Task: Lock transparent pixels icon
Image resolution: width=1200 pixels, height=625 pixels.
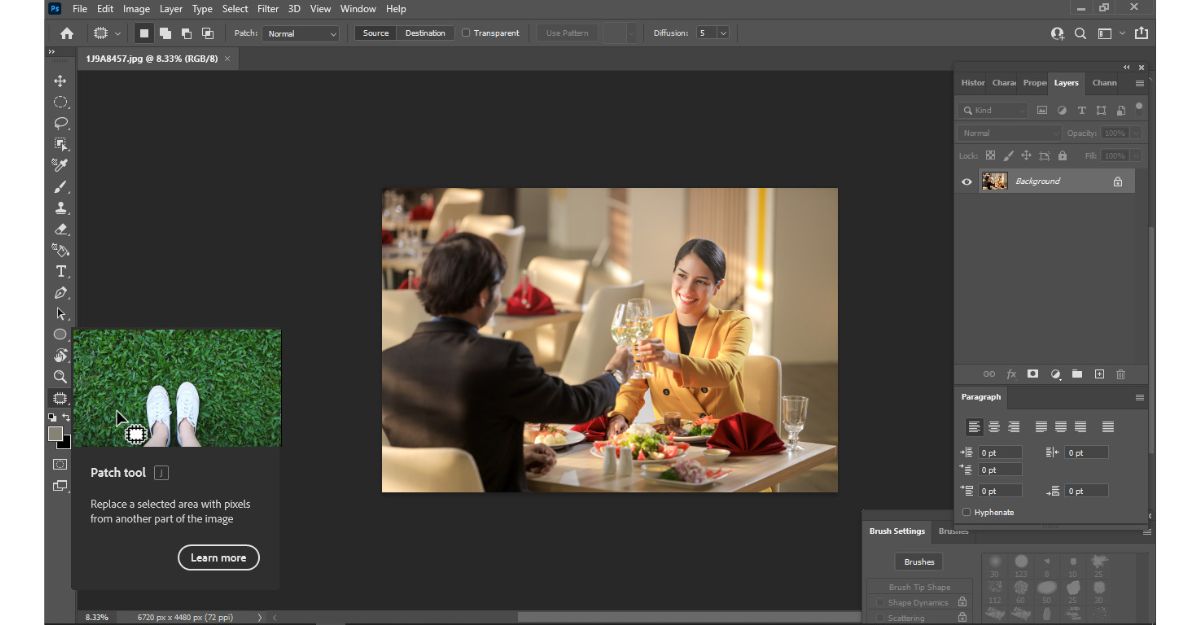Action: tap(990, 156)
